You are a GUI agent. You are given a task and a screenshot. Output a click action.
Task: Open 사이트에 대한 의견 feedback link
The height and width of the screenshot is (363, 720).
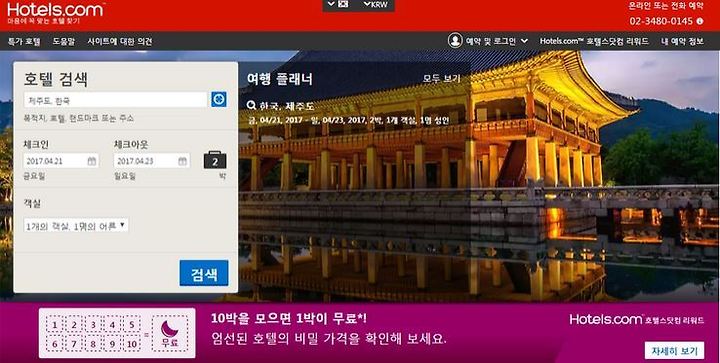(120, 41)
